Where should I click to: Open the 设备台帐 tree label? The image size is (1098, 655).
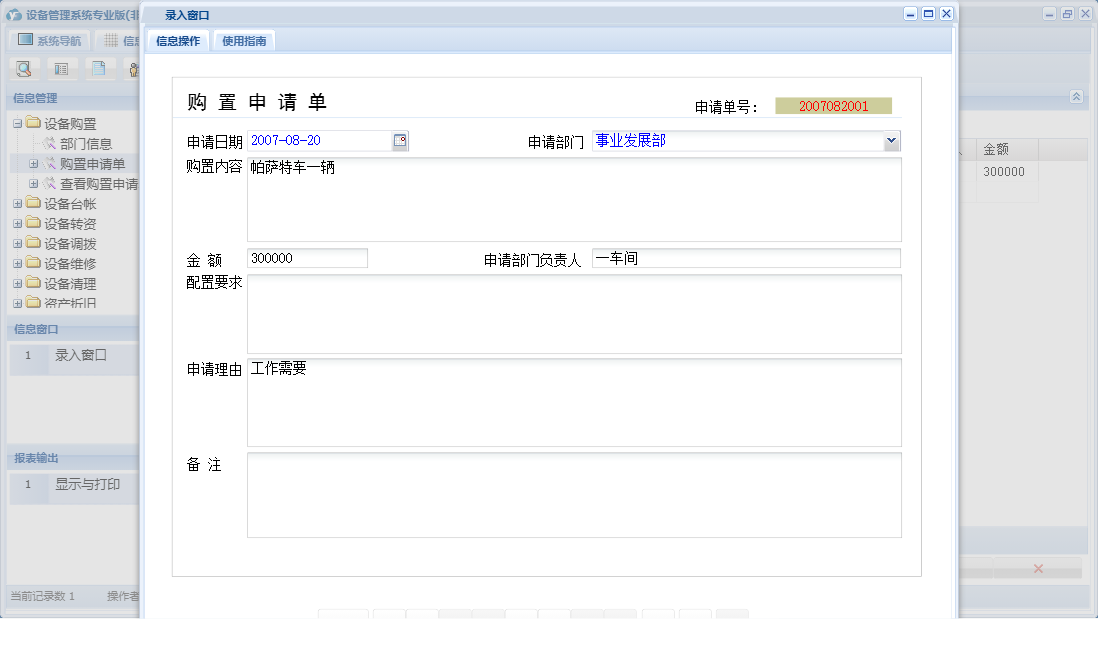tap(70, 204)
